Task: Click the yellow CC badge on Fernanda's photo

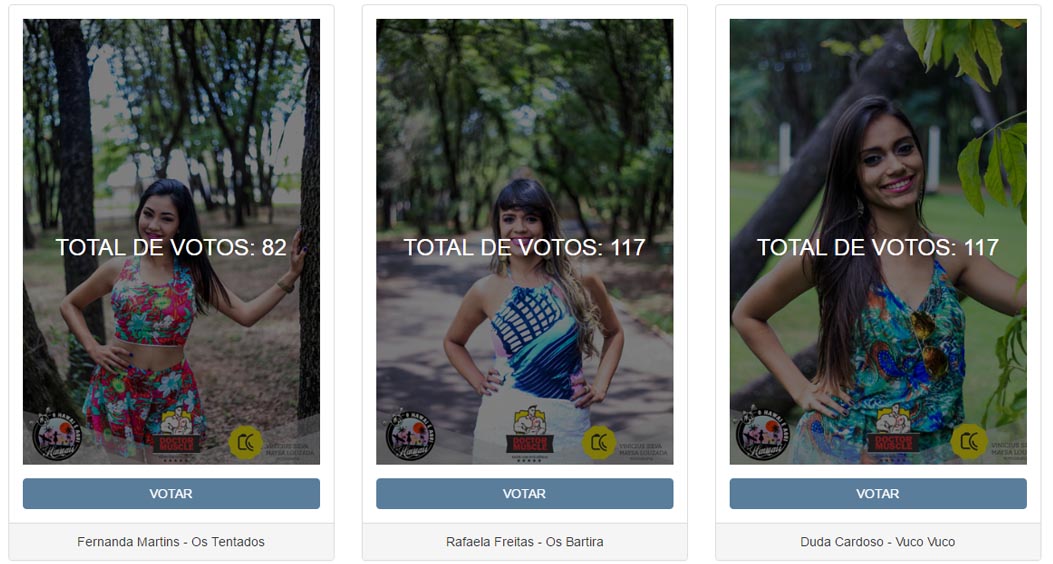Action: (245, 442)
